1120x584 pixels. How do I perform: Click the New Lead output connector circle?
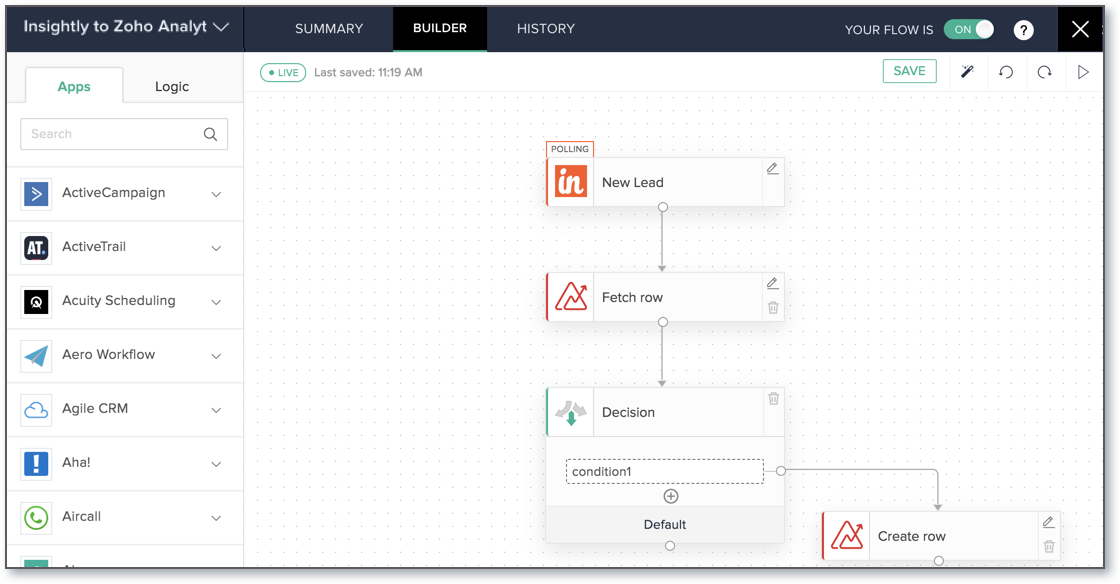coord(663,207)
